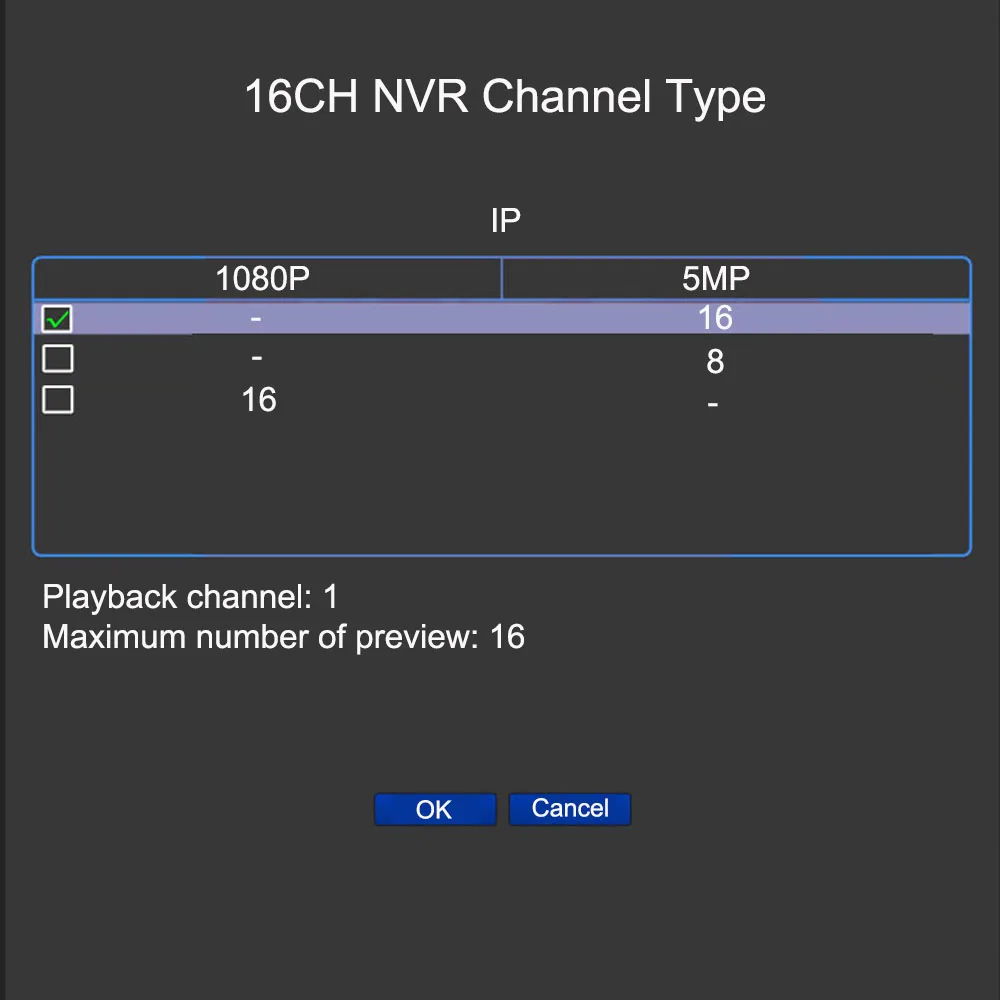Uncheck the currently selected first channel mode
The height and width of the screenshot is (1000, 1000).
click(57, 318)
